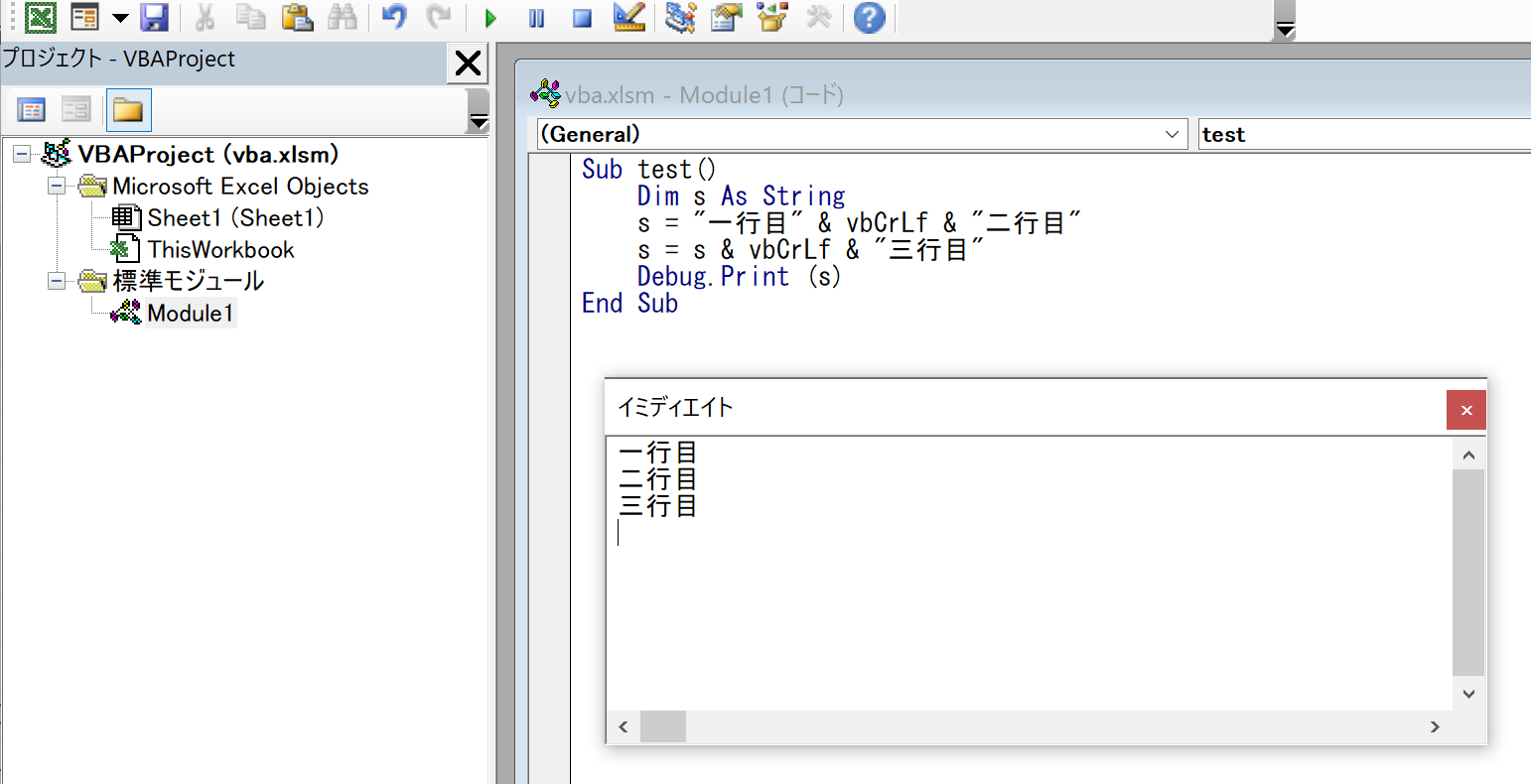Click the End Sub line
Screen dimensions: 1531x784
click(x=629, y=304)
